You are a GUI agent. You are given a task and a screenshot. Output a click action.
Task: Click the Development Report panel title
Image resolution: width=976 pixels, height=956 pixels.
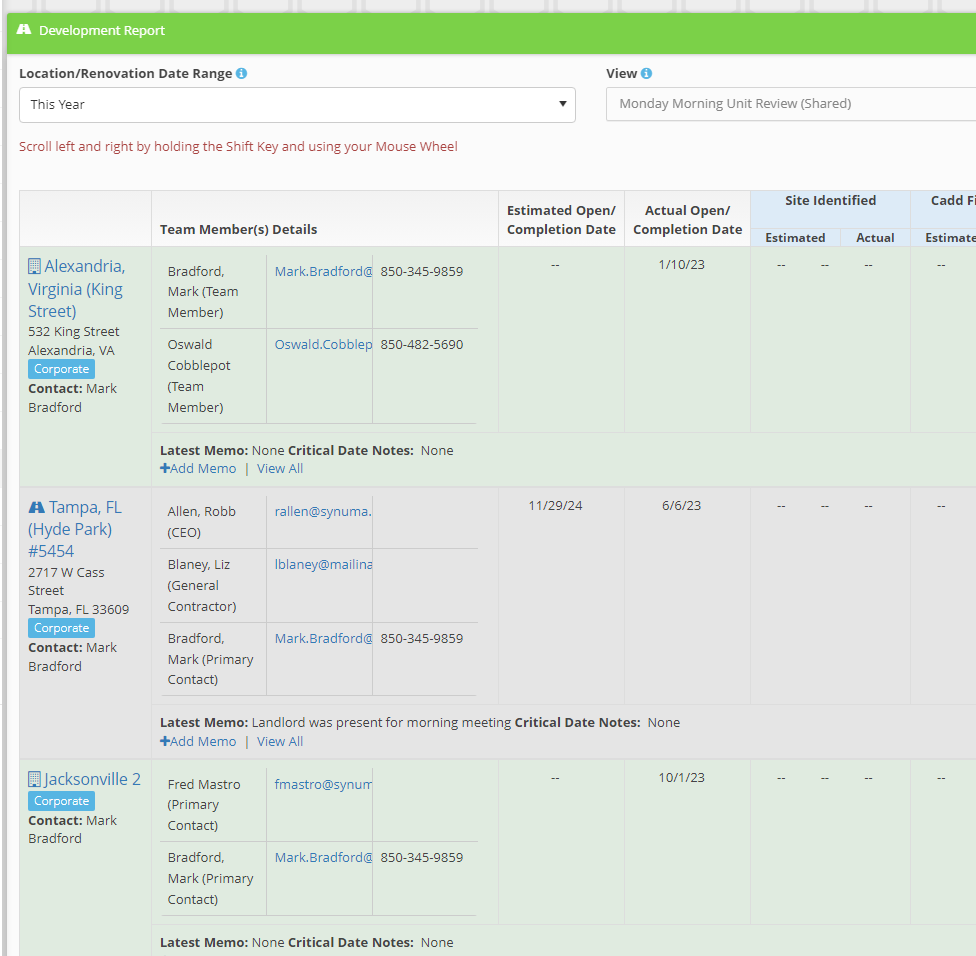pyautogui.click(x=102, y=30)
